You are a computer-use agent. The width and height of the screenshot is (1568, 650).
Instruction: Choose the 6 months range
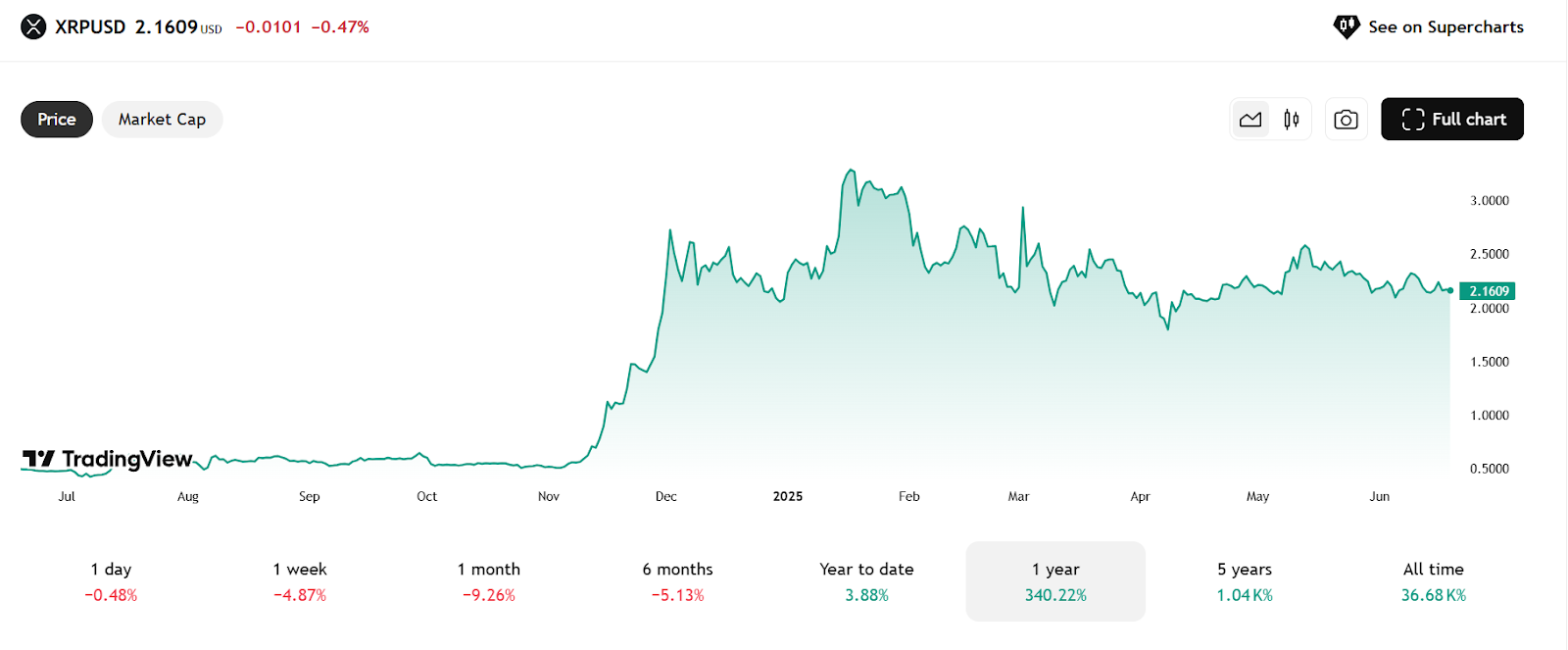678,581
